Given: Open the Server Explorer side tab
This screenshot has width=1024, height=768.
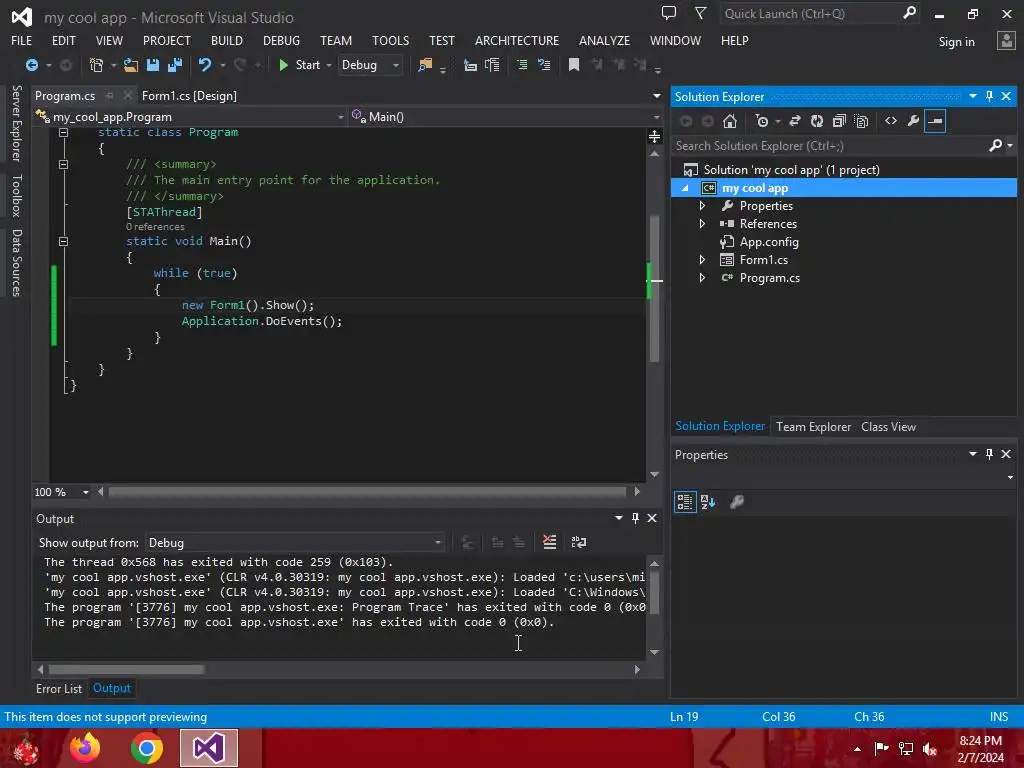Looking at the screenshot, I should 17,123.
